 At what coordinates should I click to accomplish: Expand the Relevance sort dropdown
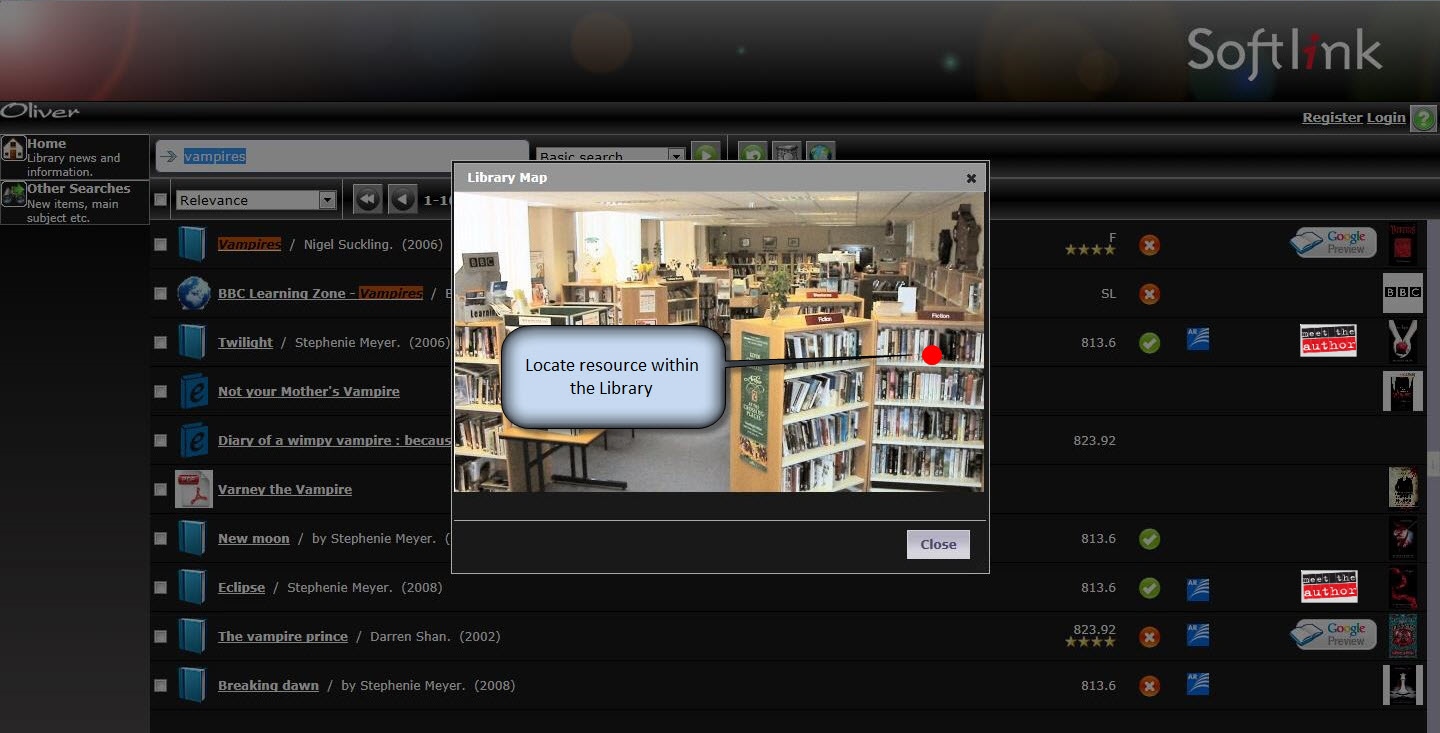[327, 200]
